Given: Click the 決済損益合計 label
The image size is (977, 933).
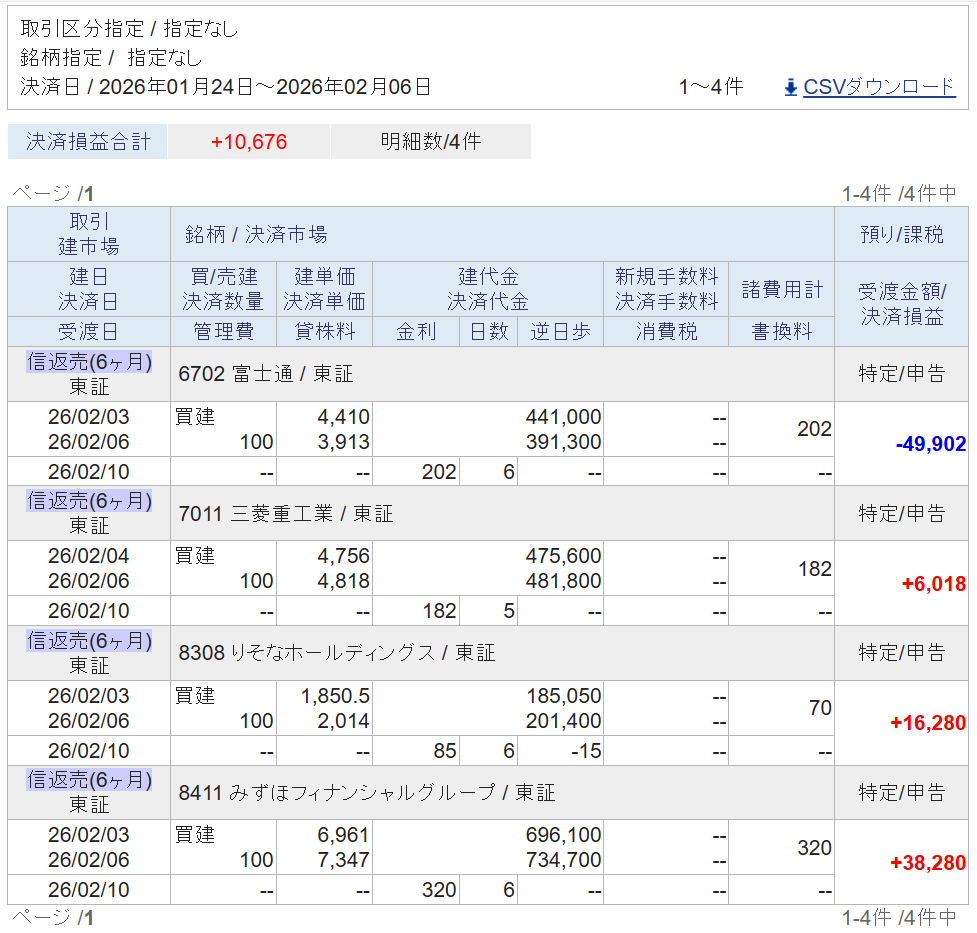Looking at the screenshot, I should click(x=87, y=141).
